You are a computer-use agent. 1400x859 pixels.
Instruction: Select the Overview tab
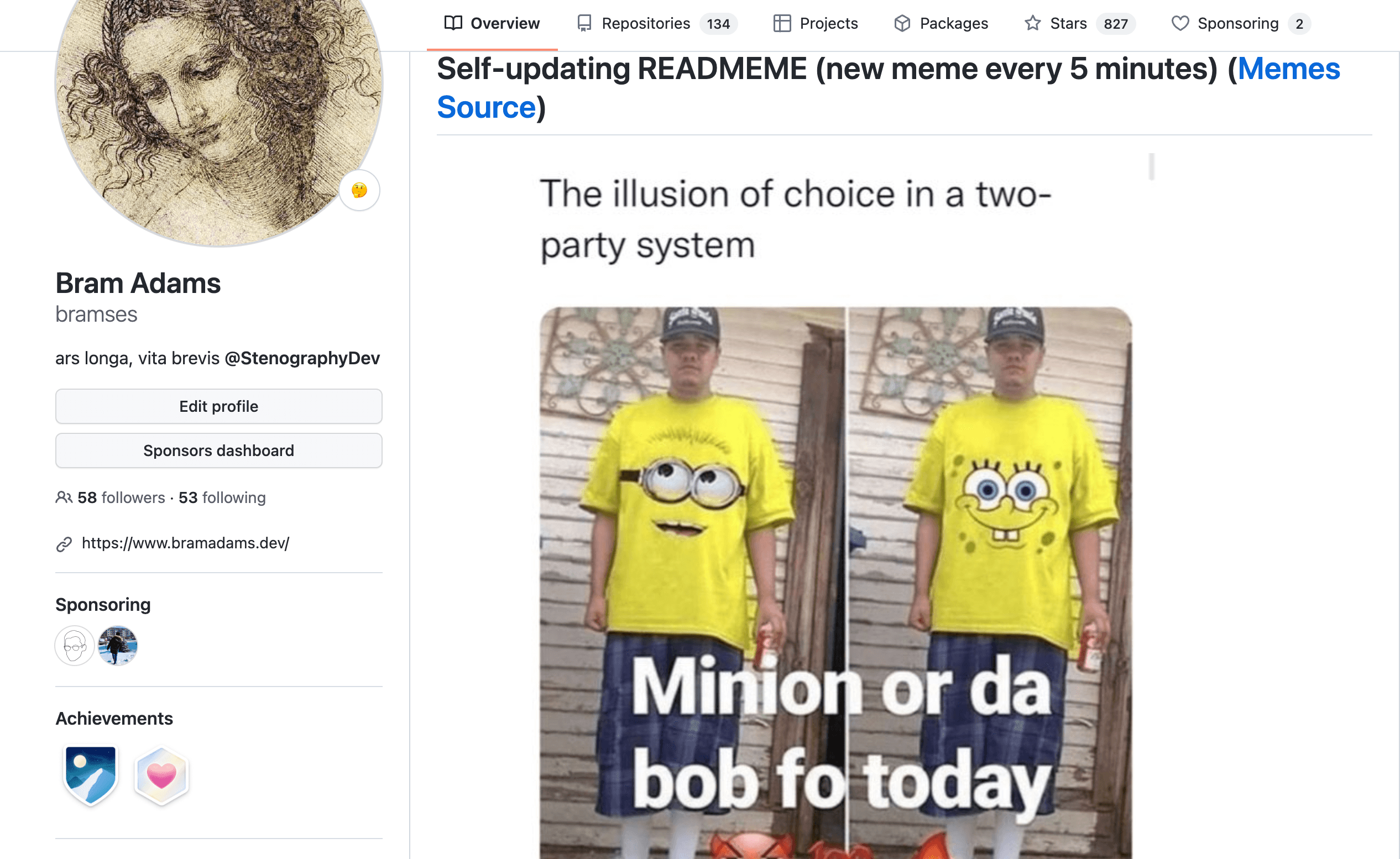(x=492, y=23)
